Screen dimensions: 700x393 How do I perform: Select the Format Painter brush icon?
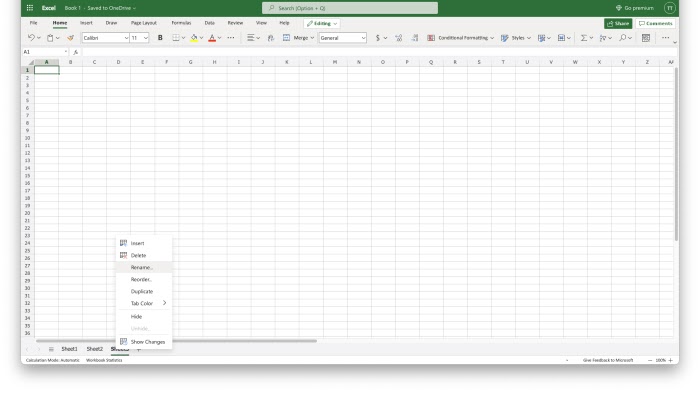click(x=70, y=38)
